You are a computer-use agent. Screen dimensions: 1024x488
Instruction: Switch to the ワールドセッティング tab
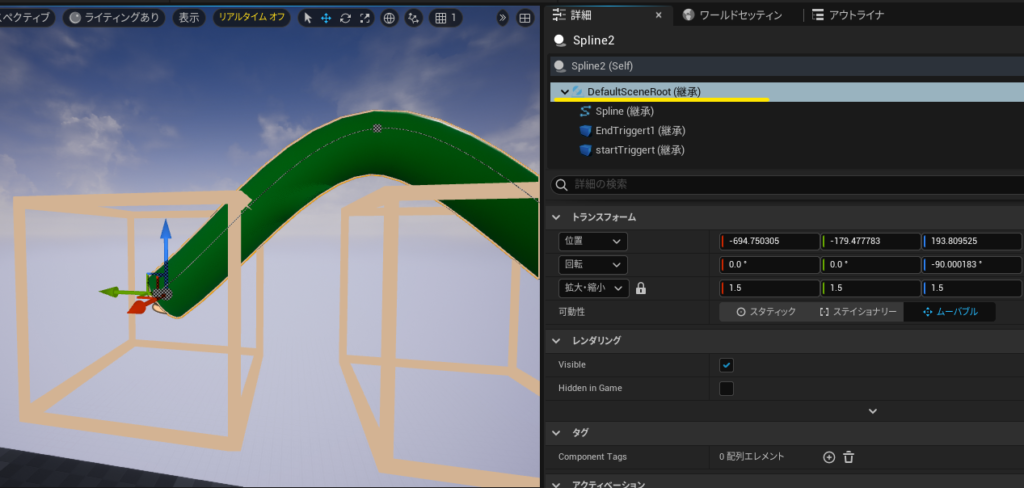(x=744, y=15)
